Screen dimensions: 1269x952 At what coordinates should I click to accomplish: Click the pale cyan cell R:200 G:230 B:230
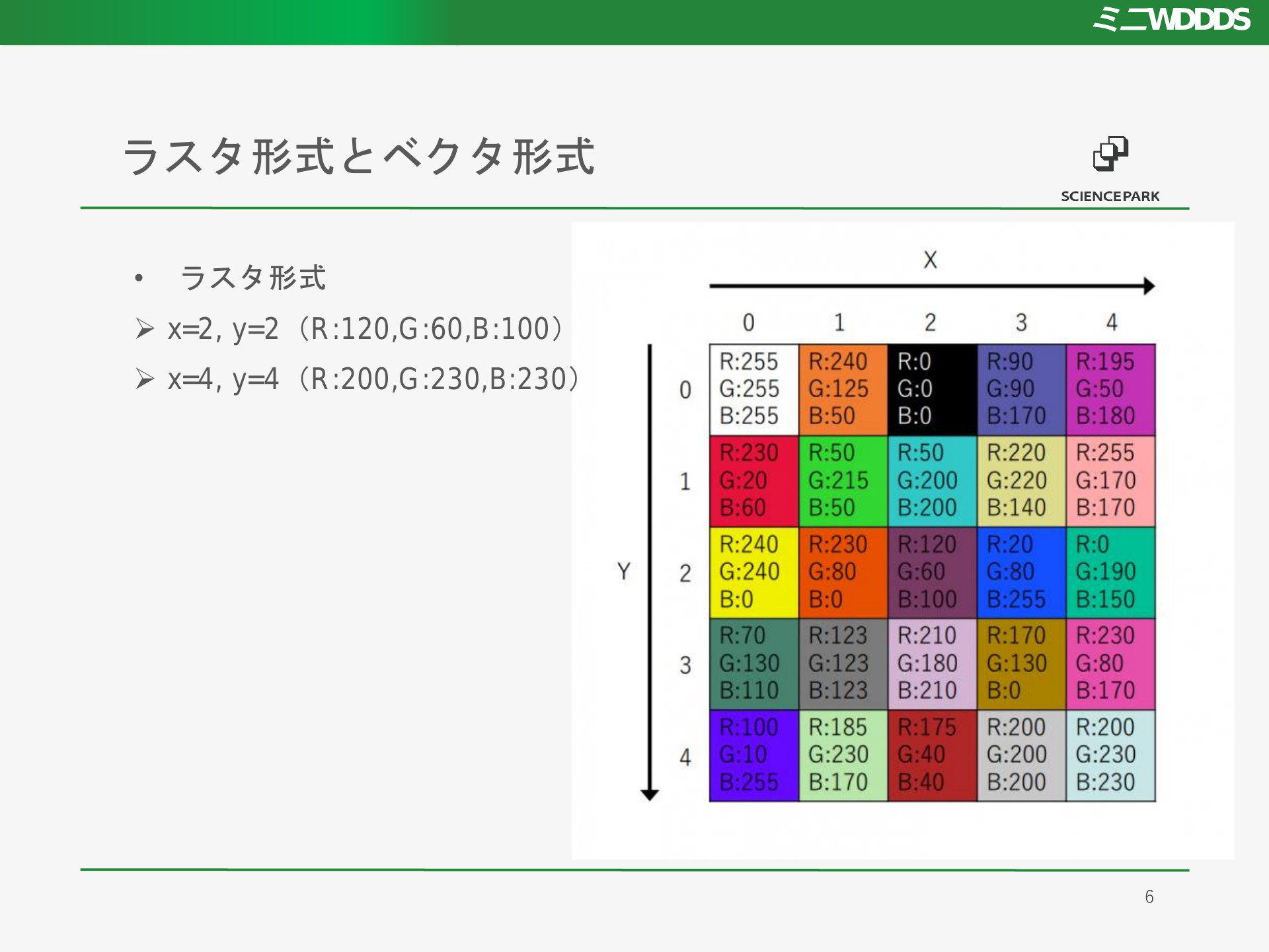coord(1111,756)
